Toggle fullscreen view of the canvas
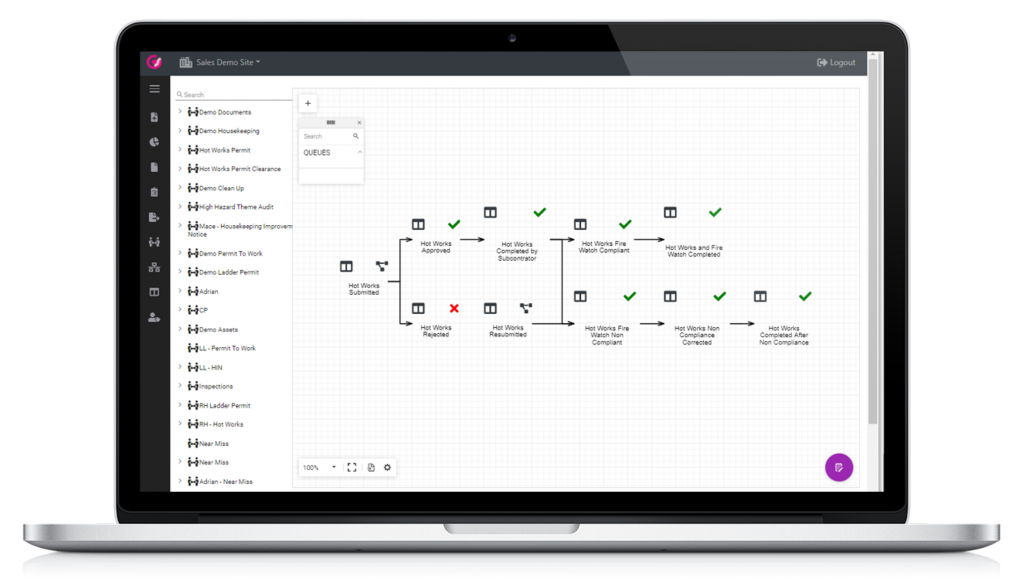 pyautogui.click(x=352, y=467)
